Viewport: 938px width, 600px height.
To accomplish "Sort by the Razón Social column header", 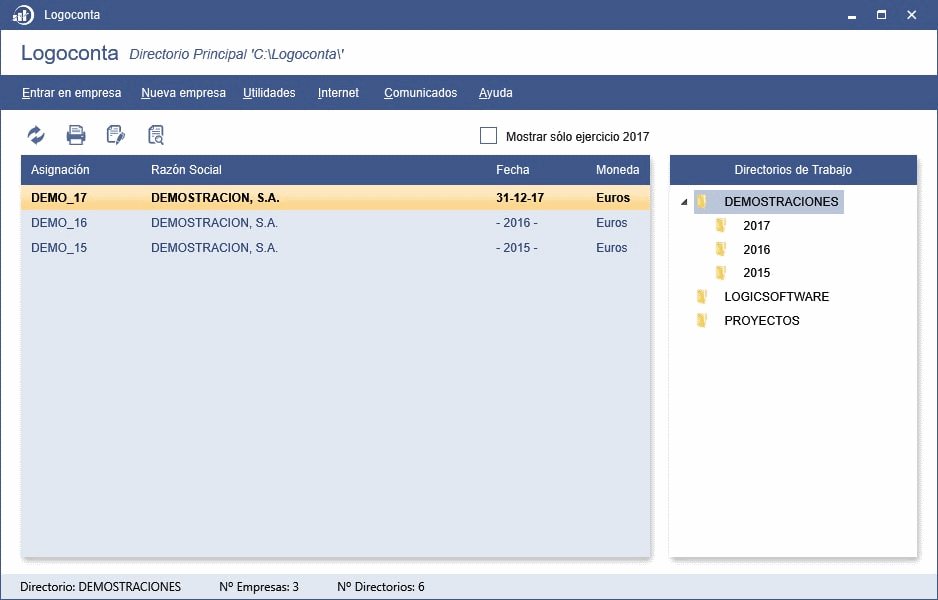I will (x=186, y=170).
